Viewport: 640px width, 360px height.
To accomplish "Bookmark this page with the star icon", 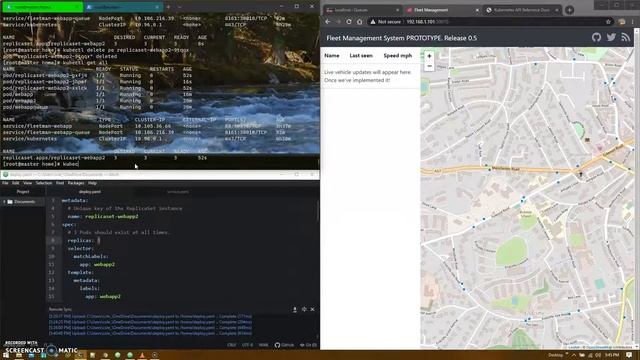I will [x=608, y=22].
